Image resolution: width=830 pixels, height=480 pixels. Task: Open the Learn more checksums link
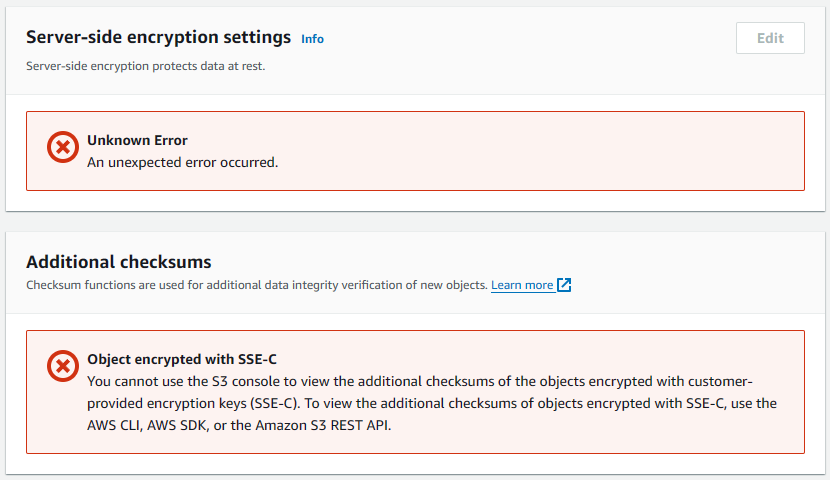522,285
